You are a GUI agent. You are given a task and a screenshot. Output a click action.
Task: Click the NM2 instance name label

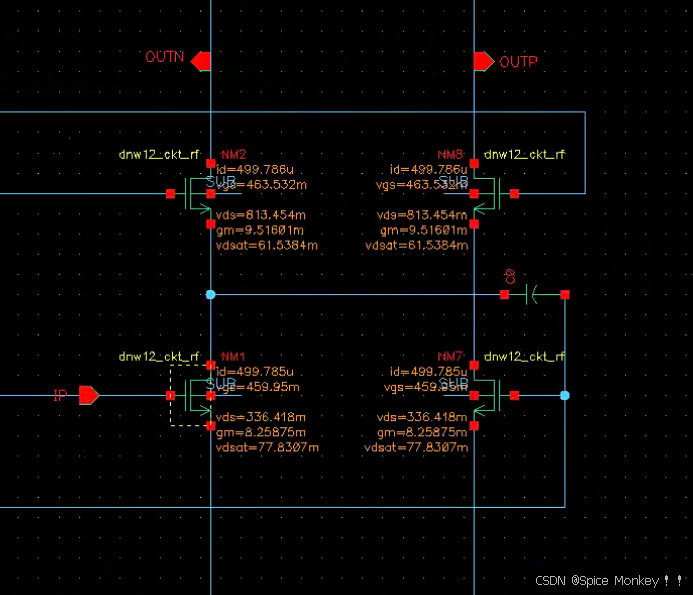tap(233, 154)
